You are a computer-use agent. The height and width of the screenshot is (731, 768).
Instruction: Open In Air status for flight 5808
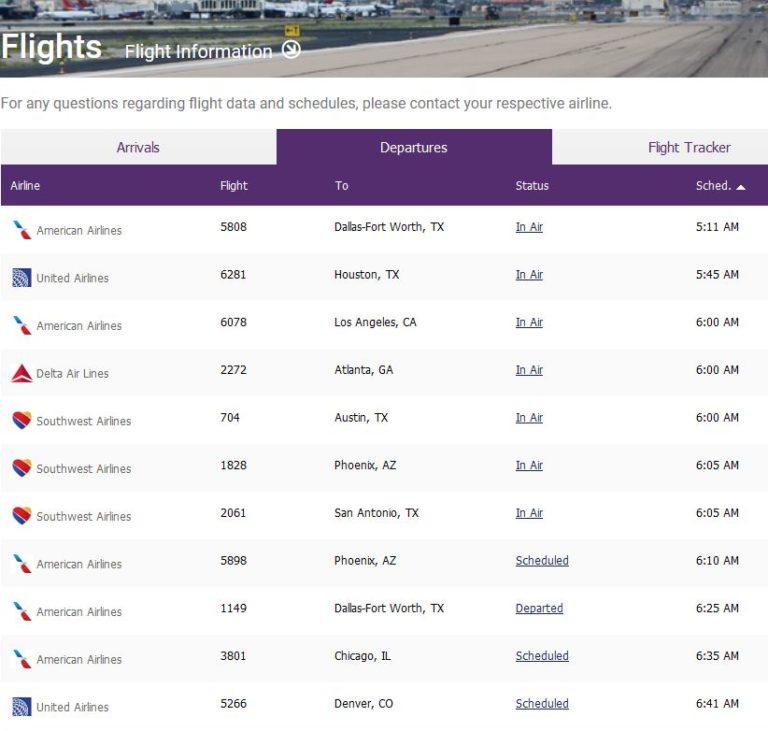(x=529, y=227)
